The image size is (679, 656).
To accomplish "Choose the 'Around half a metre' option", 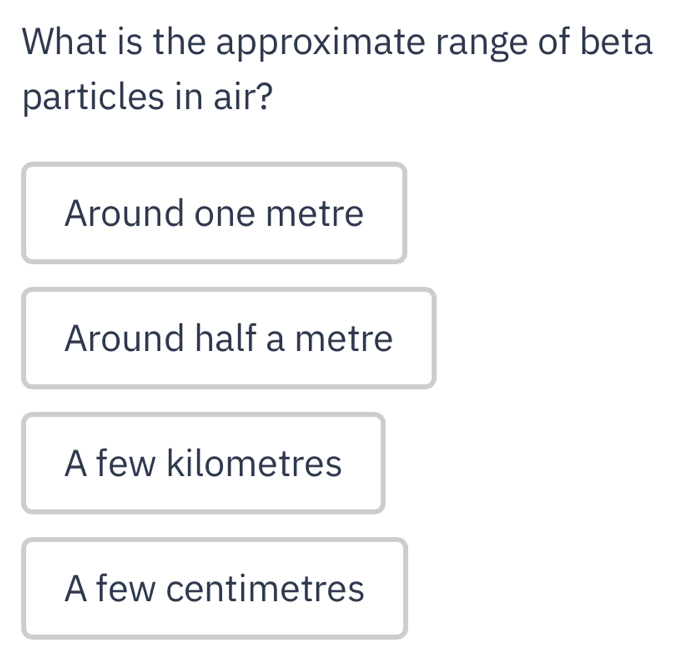I will coord(228,338).
